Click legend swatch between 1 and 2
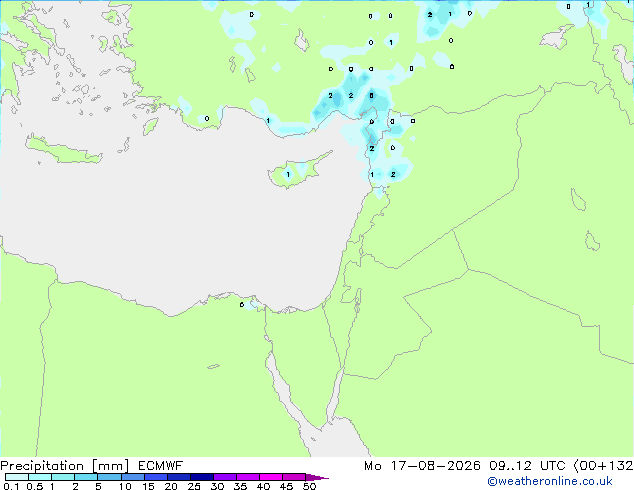The image size is (634, 490). tap(63, 477)
